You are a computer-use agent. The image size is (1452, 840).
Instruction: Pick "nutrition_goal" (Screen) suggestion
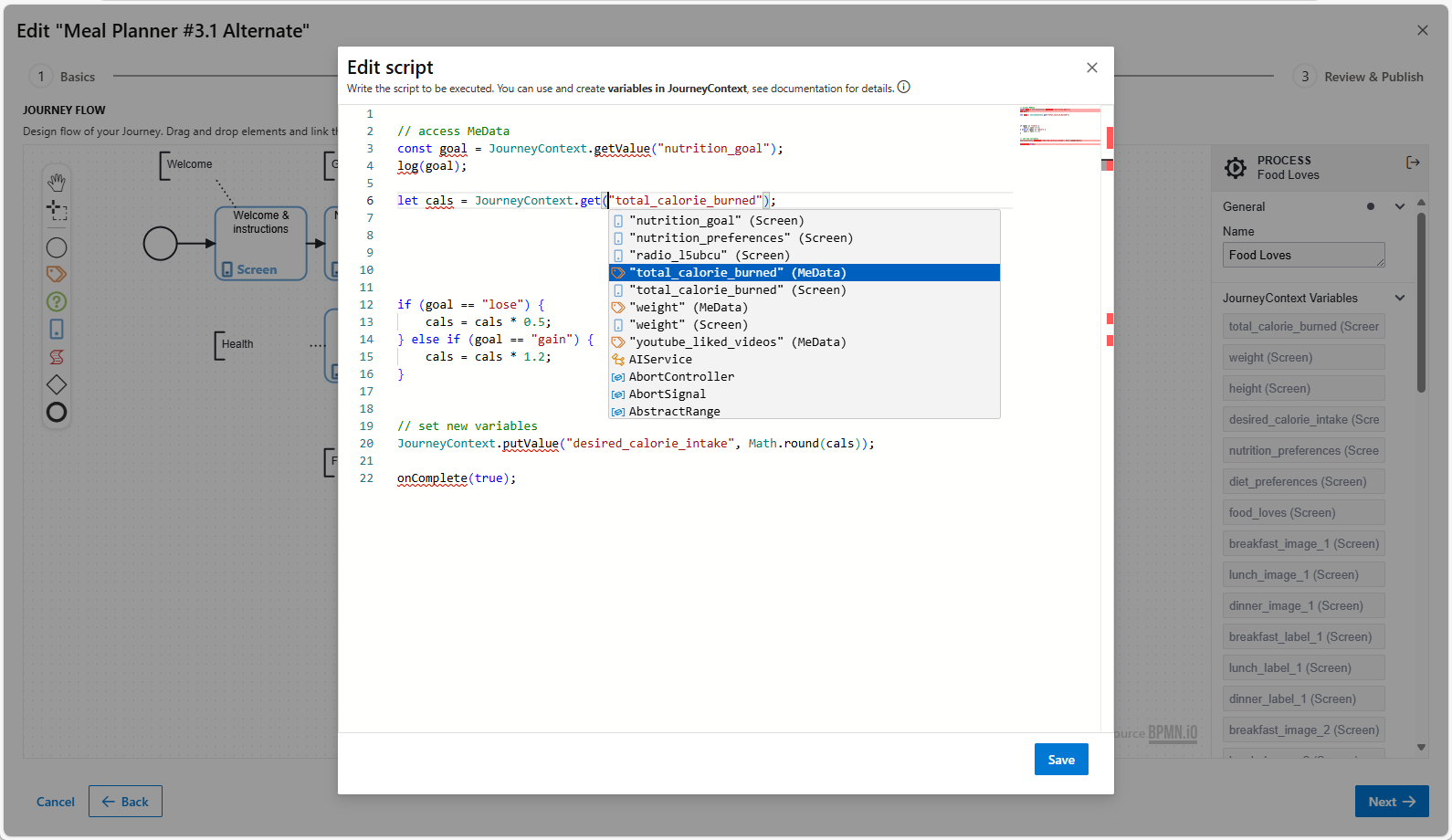805,220
